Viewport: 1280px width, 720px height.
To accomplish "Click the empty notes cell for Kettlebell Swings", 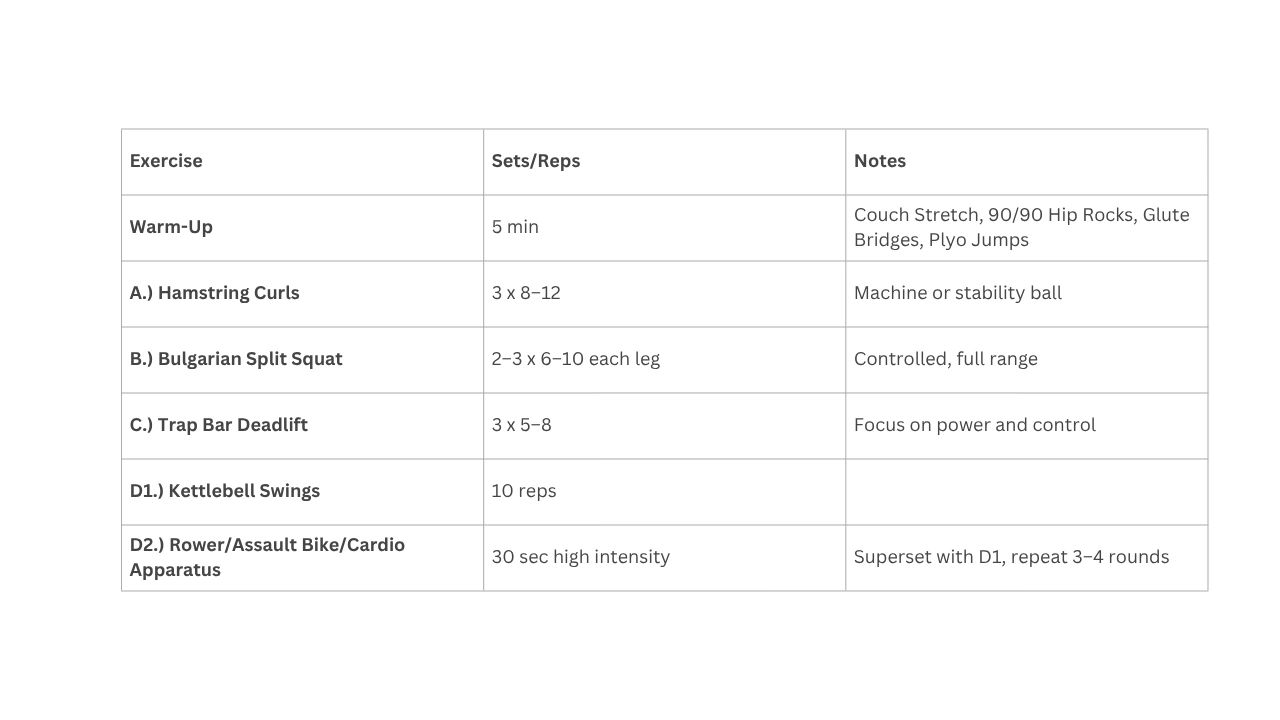I will [x=1026, y=491].
